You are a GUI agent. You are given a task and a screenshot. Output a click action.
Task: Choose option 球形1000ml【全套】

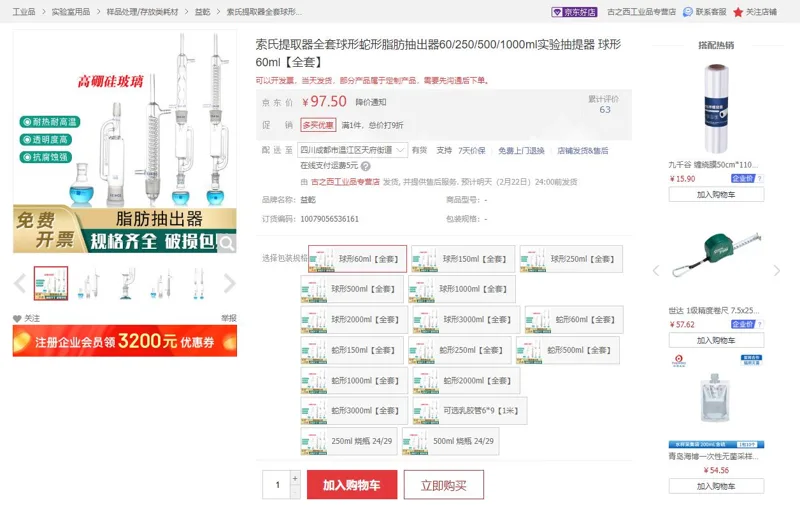[x=462, y=289]
